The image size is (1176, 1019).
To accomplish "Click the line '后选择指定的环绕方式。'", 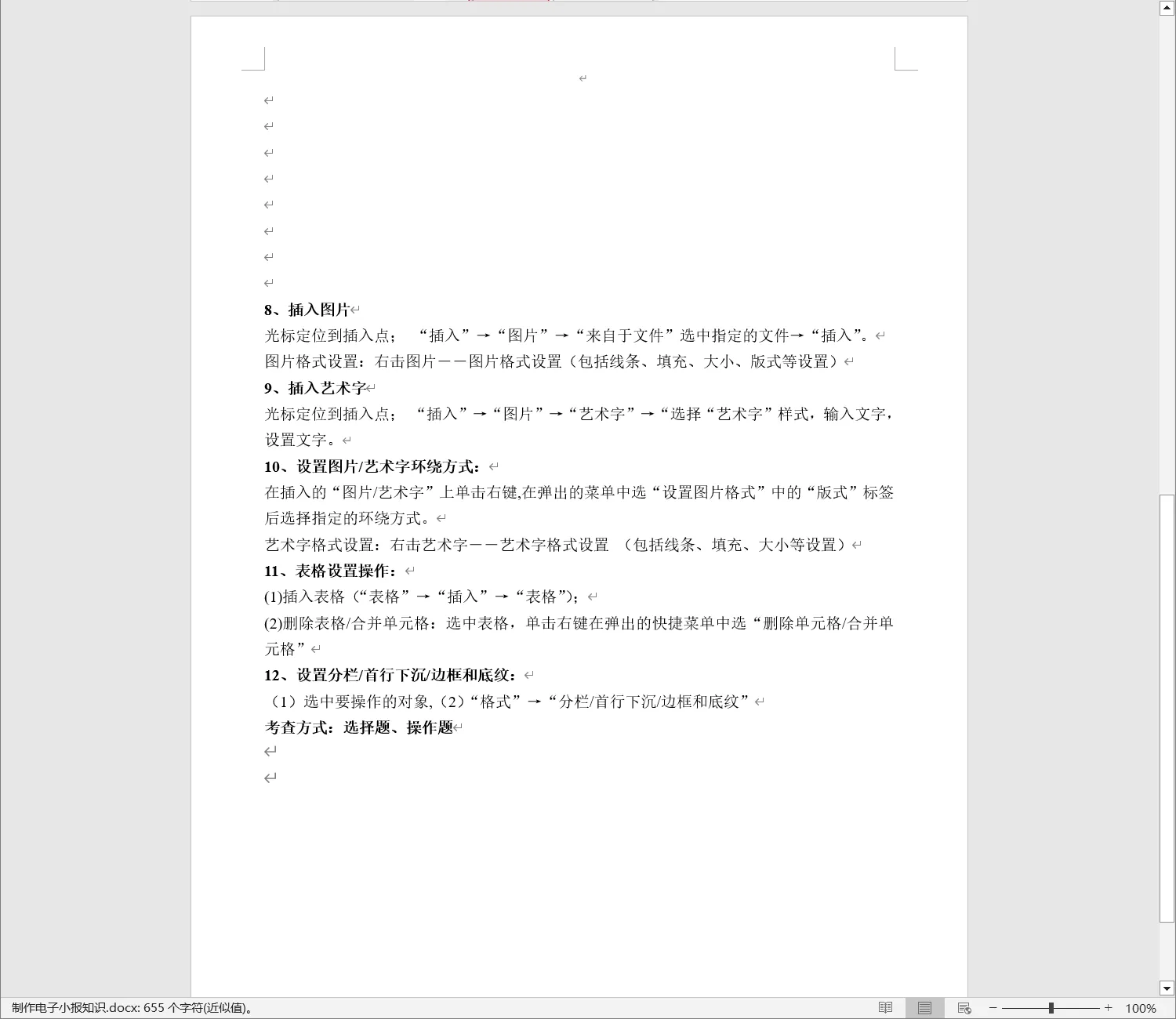I will pyautogui.click(x=350, y=518).
